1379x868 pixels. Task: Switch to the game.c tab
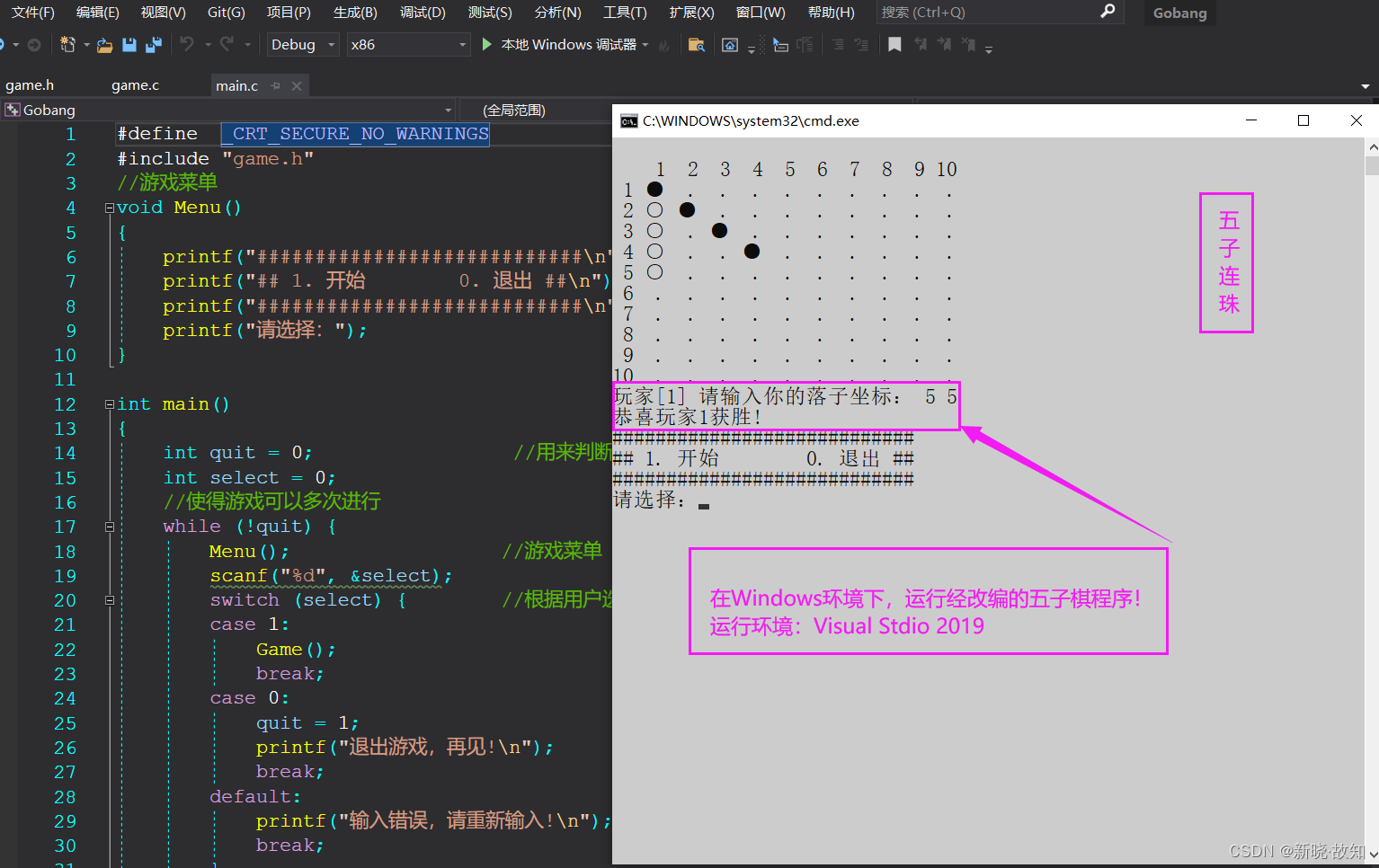[135, 85]
